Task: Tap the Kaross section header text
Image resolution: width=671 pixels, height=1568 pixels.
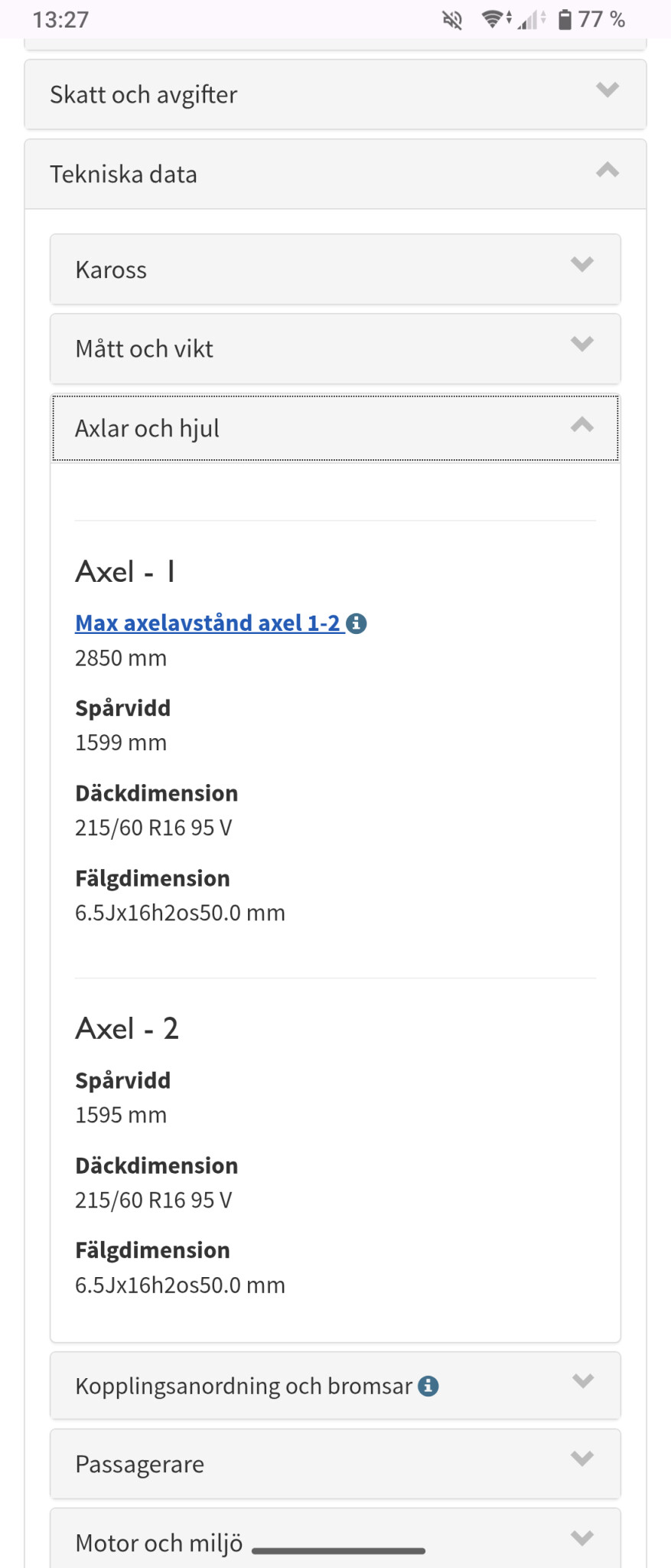Action: pos(112,270)
